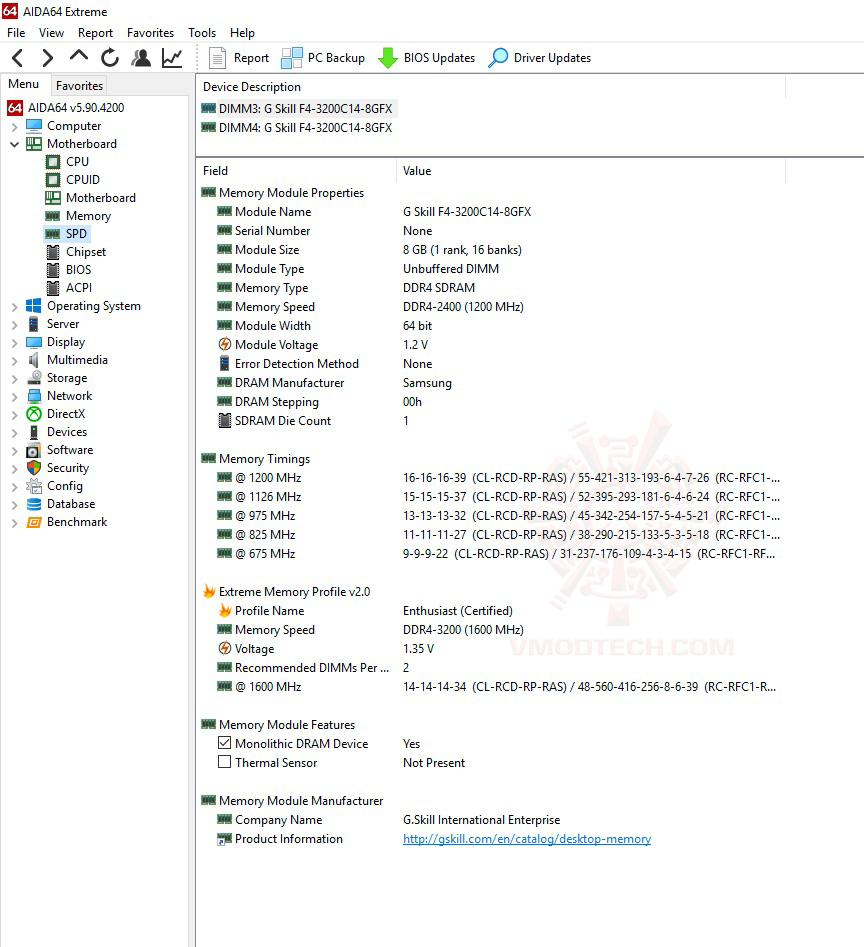864x947 pixels.
Task: Open the View menu
Action: pos(51,33)
